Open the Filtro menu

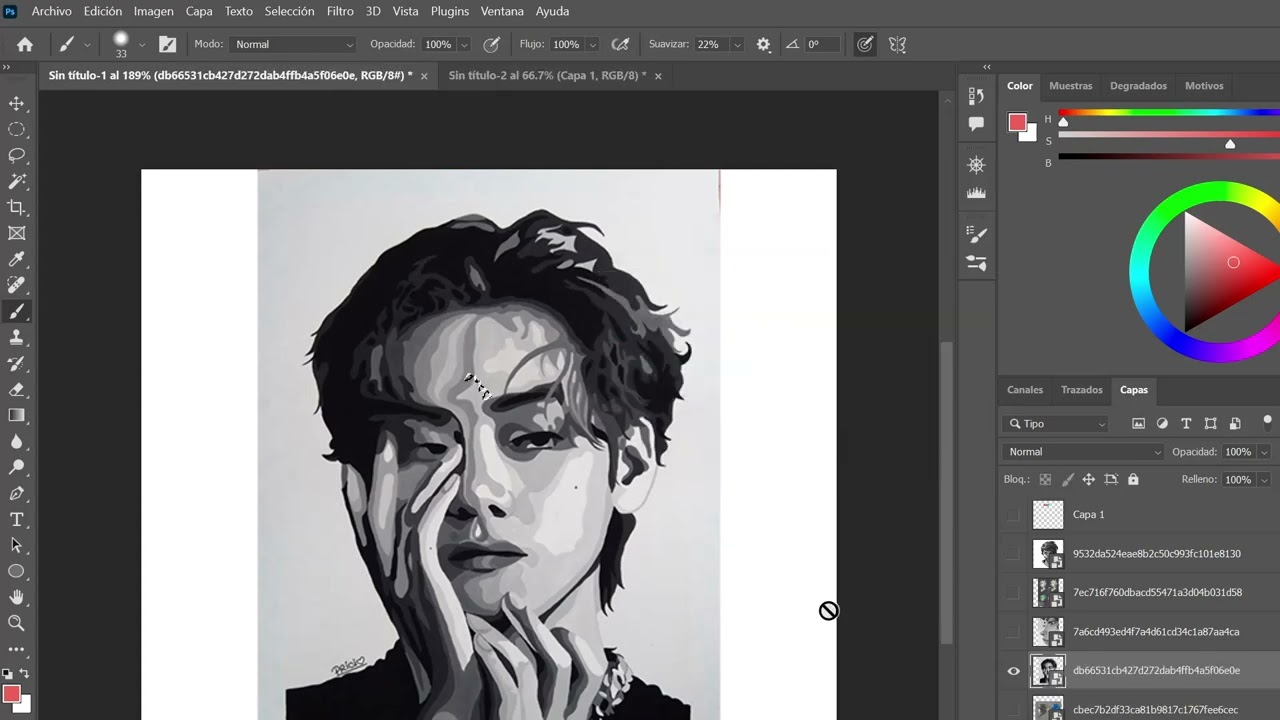pos(340,11)
